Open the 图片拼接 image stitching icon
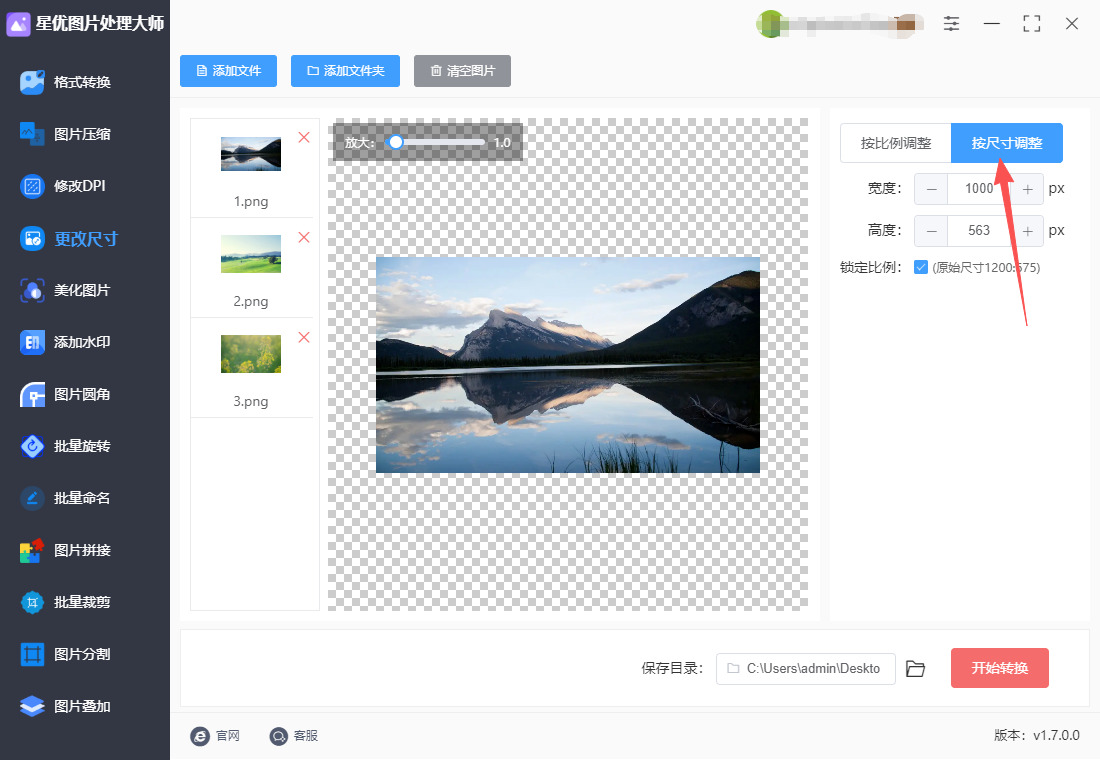 (32, 550)
